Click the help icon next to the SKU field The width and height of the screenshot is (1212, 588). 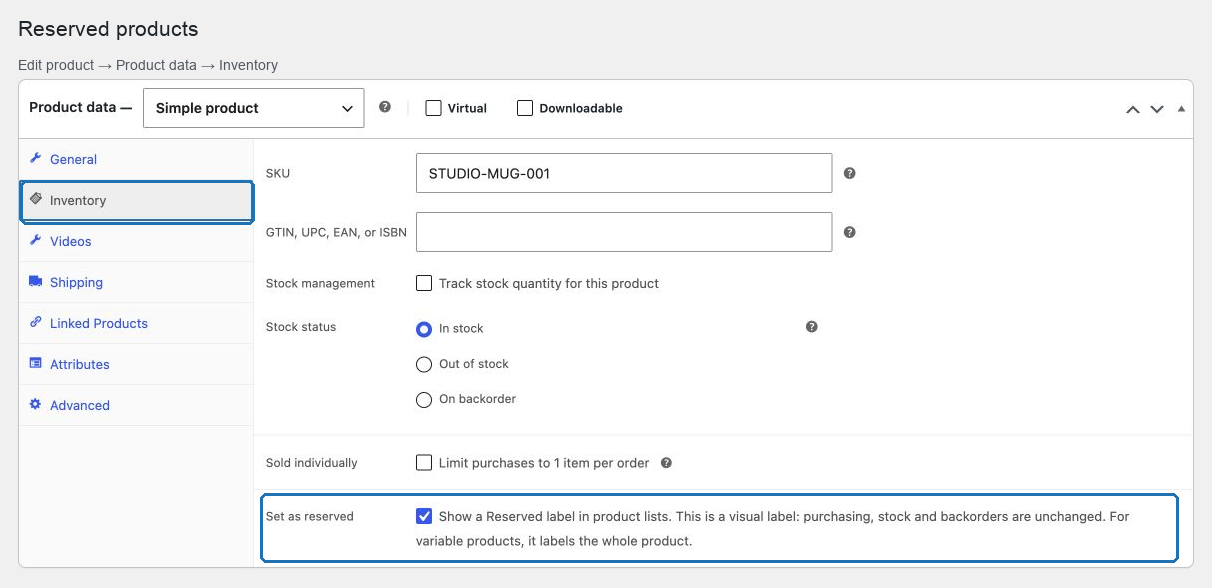coord(849,173)
